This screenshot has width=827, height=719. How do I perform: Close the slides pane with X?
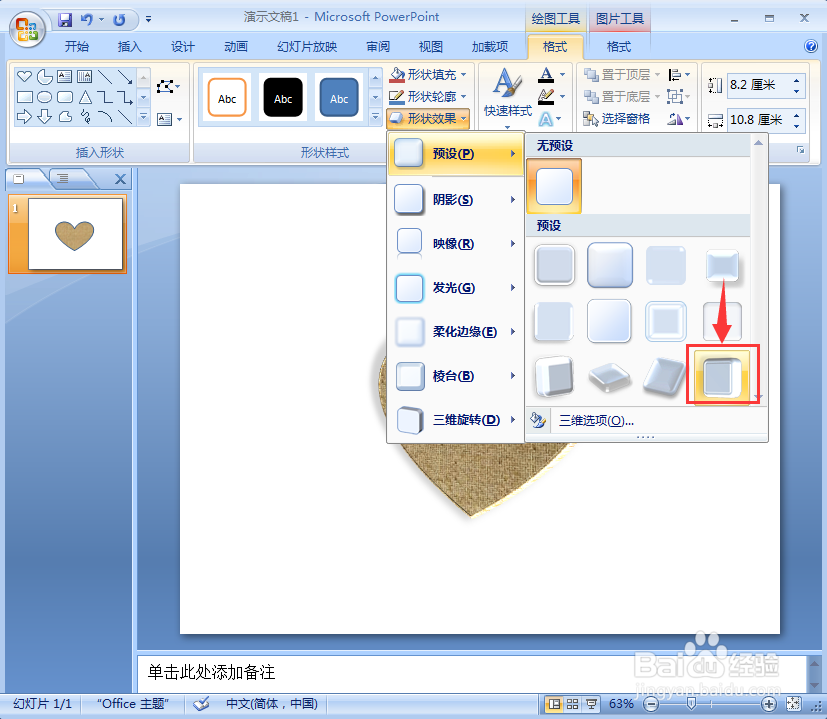click(120, 179)
